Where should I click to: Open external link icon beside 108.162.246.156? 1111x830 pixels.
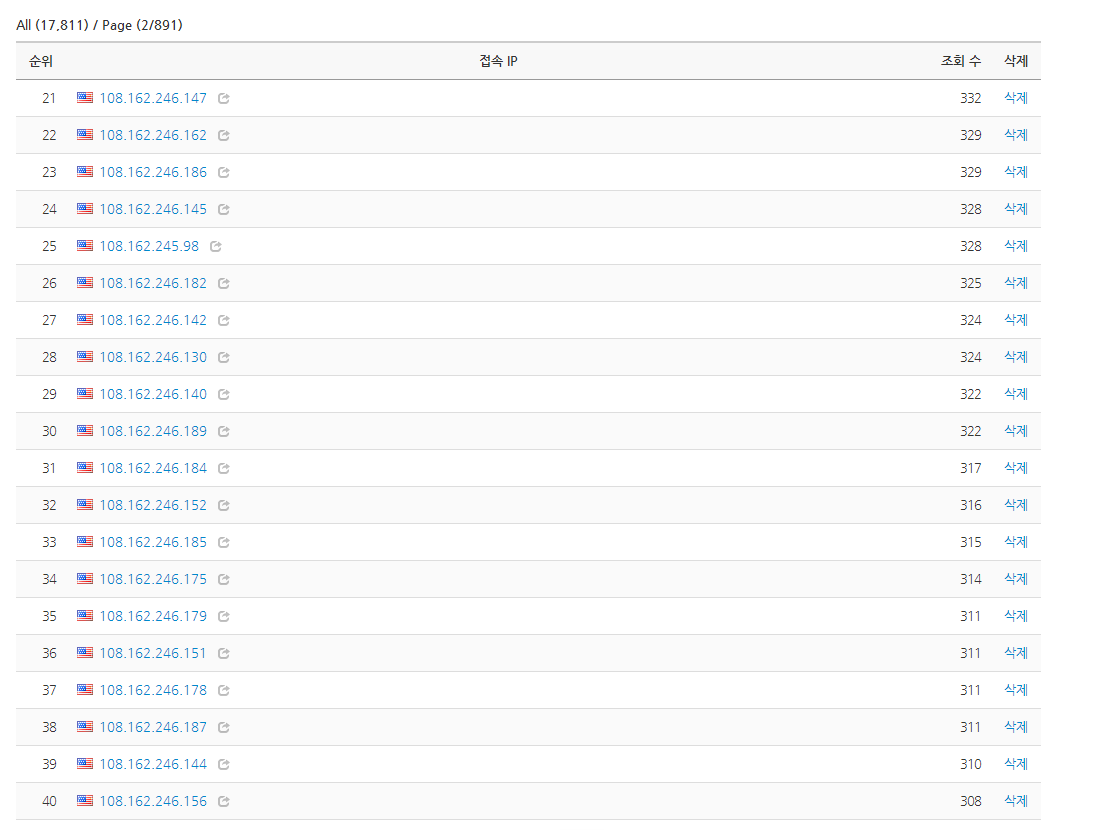[224, 802]
